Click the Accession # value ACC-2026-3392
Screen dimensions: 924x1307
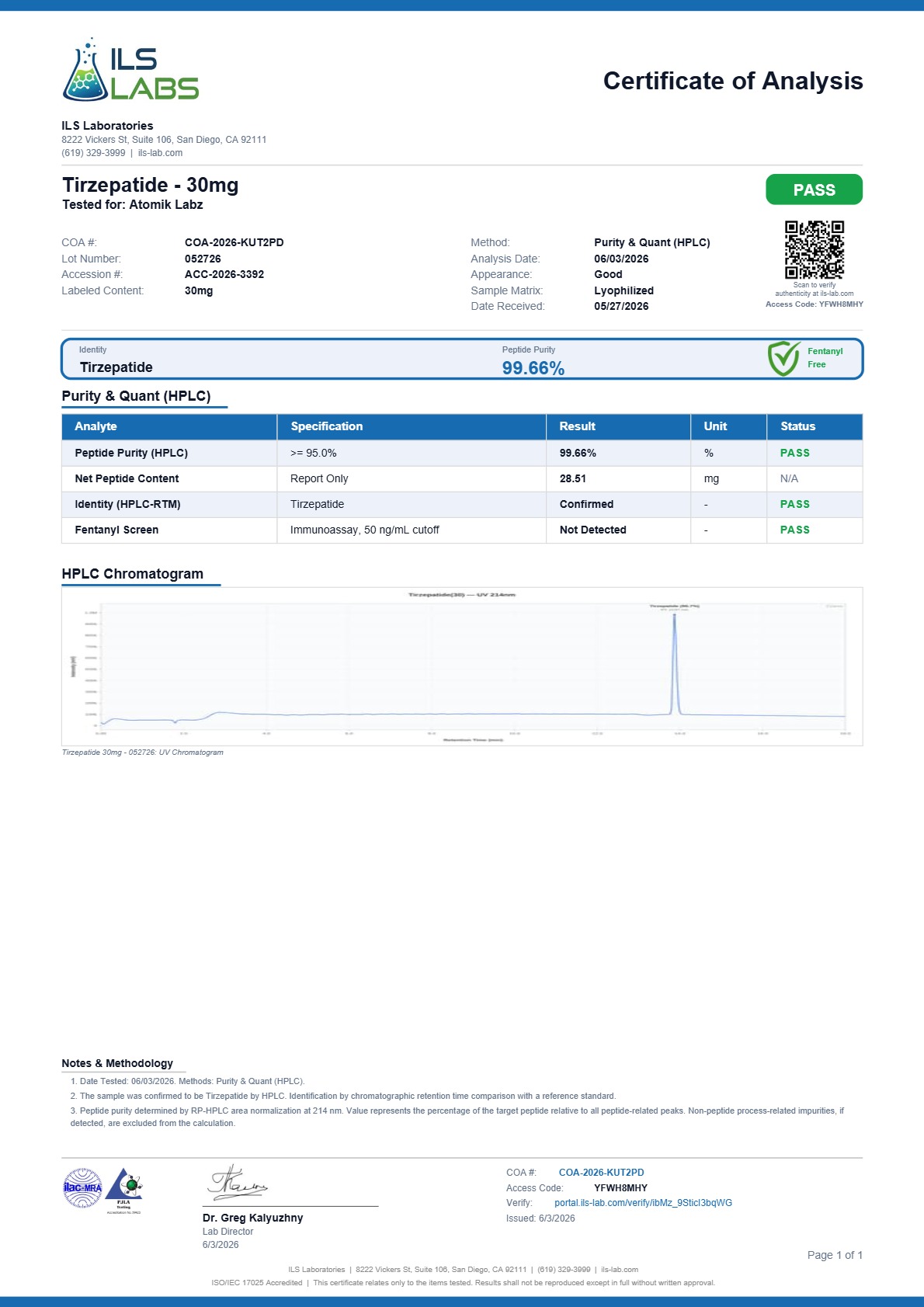click(224, 274)
